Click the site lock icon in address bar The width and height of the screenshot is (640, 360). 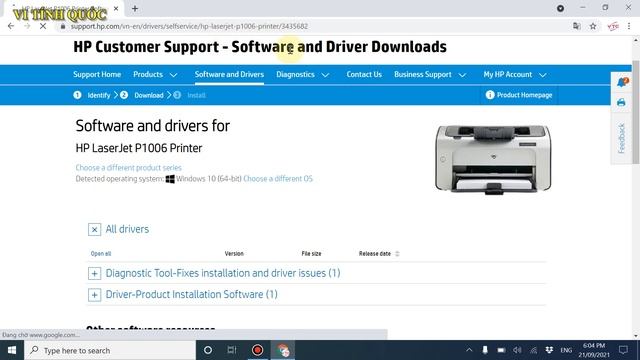(62, 26)
